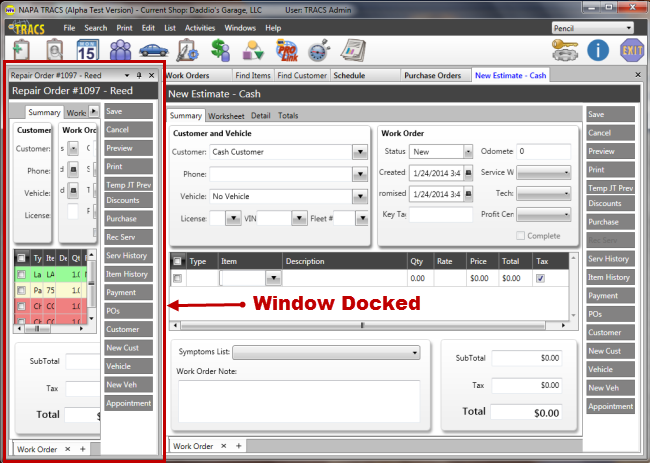The width and height of the screenshot is (650, 463).
Task: Click the vertical scrollbar of docked grid
Action: point(92,286)
